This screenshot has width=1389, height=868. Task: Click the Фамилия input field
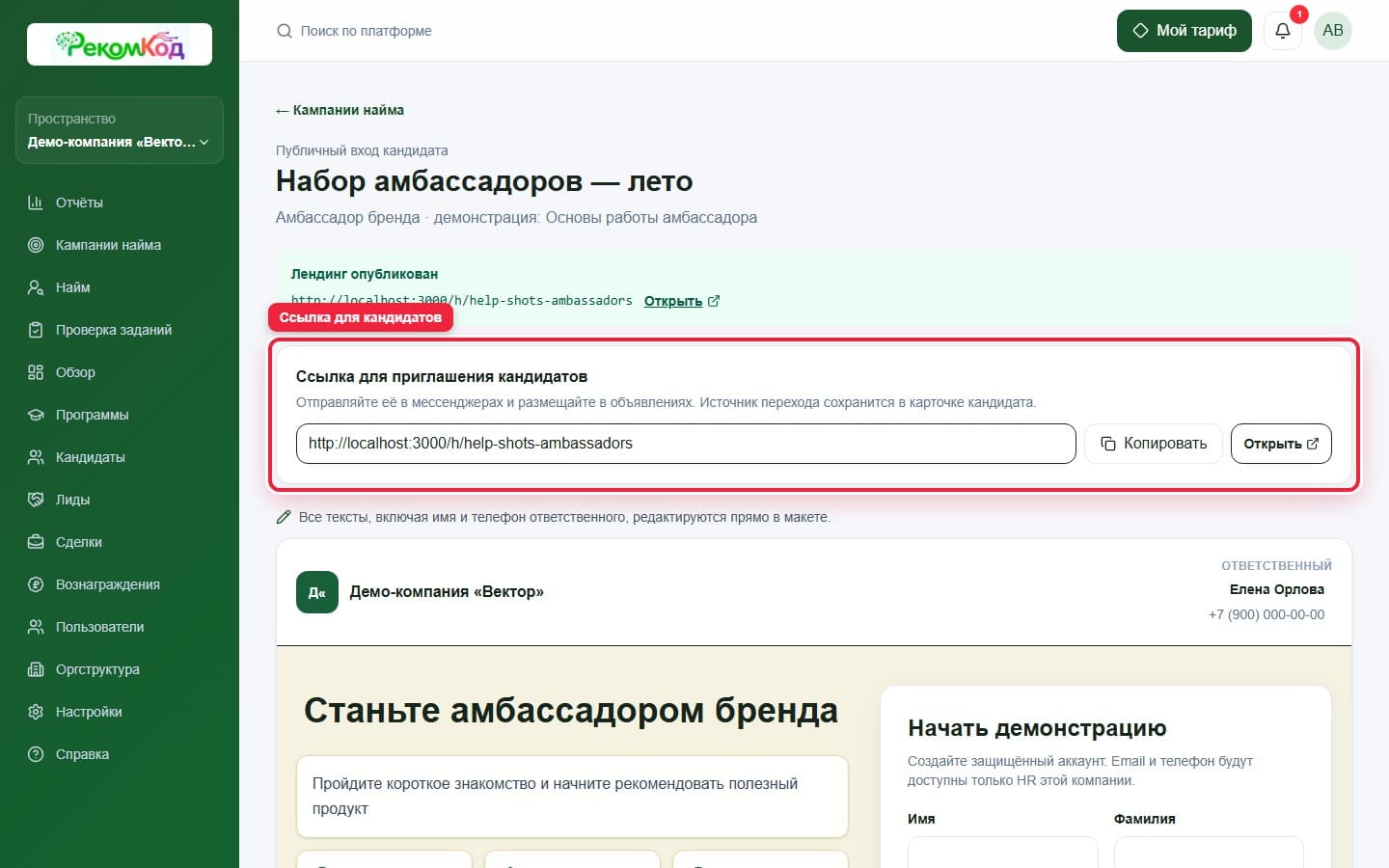click(x=1209, y=853)
